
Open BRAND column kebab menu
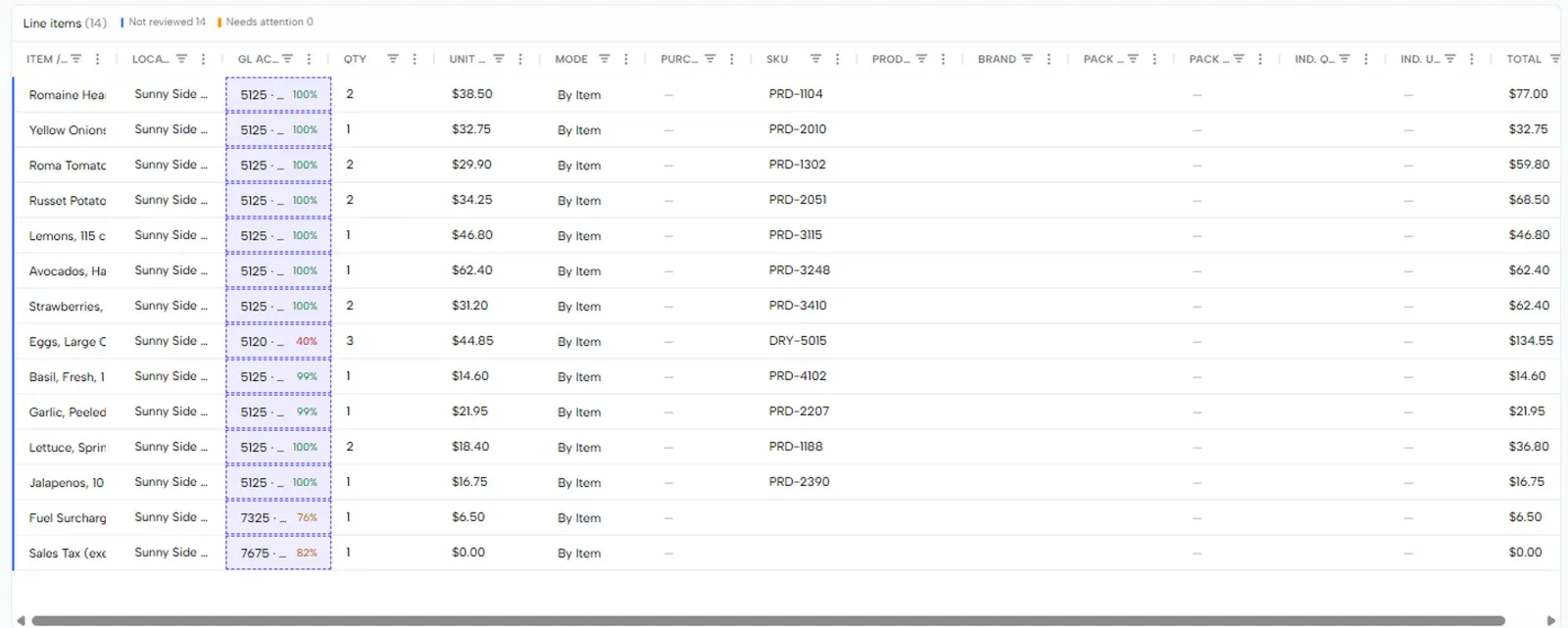1049,59
